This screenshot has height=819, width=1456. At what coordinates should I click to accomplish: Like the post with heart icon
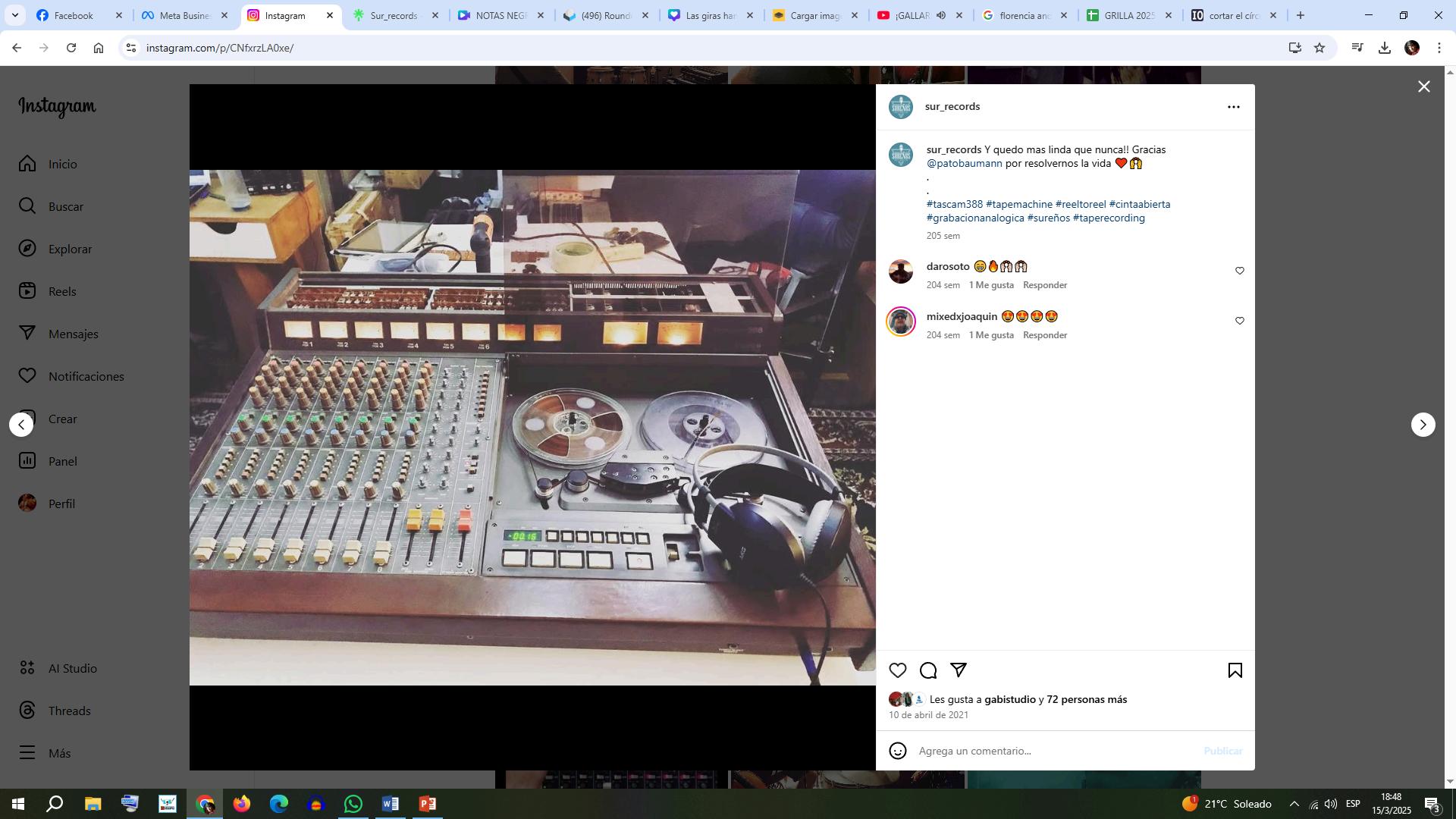click(898, 670)
